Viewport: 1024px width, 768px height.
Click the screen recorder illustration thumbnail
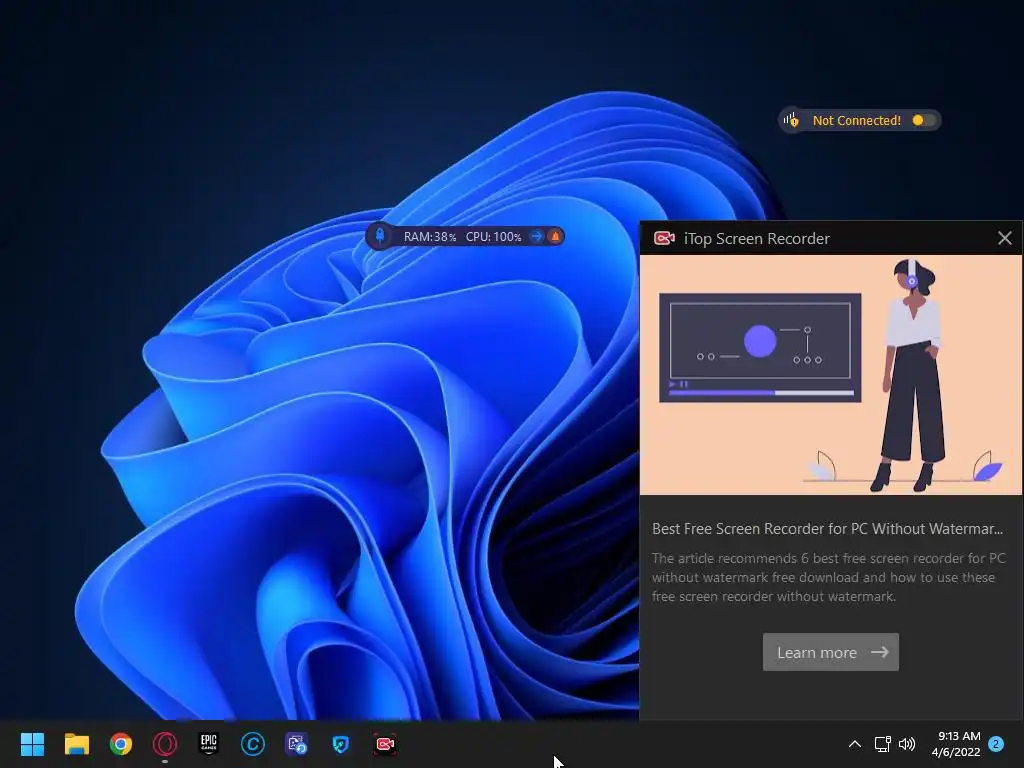coord(831,375)
